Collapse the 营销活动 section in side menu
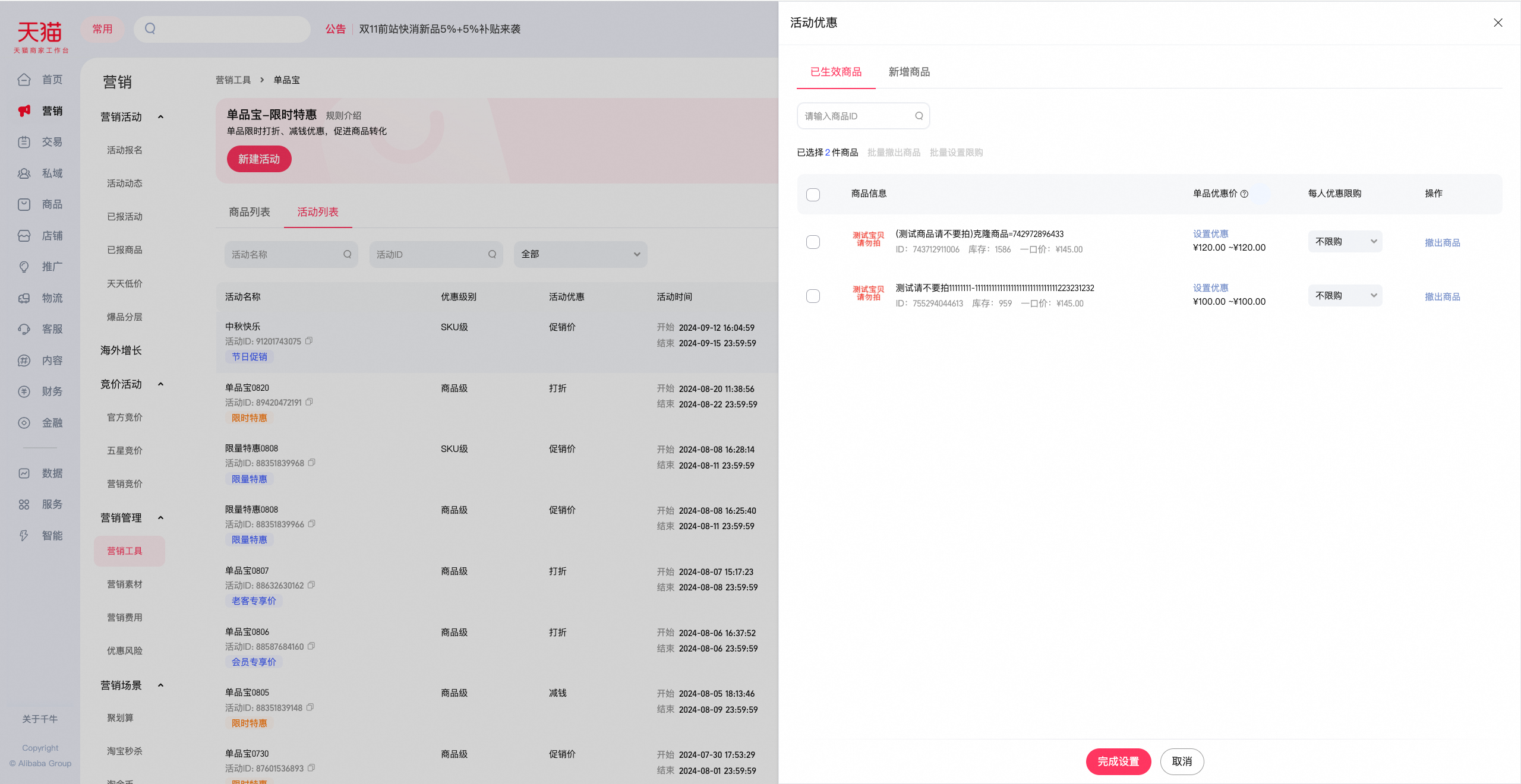 [x=160, y=117]
